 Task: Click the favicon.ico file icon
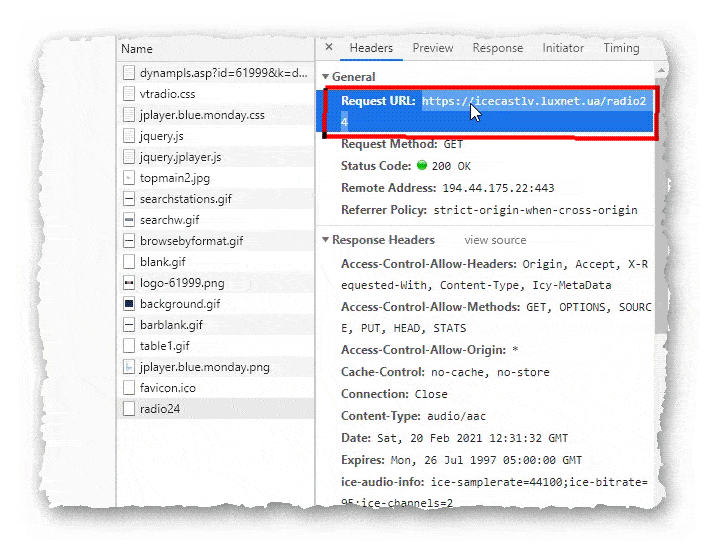coord(129,388)
